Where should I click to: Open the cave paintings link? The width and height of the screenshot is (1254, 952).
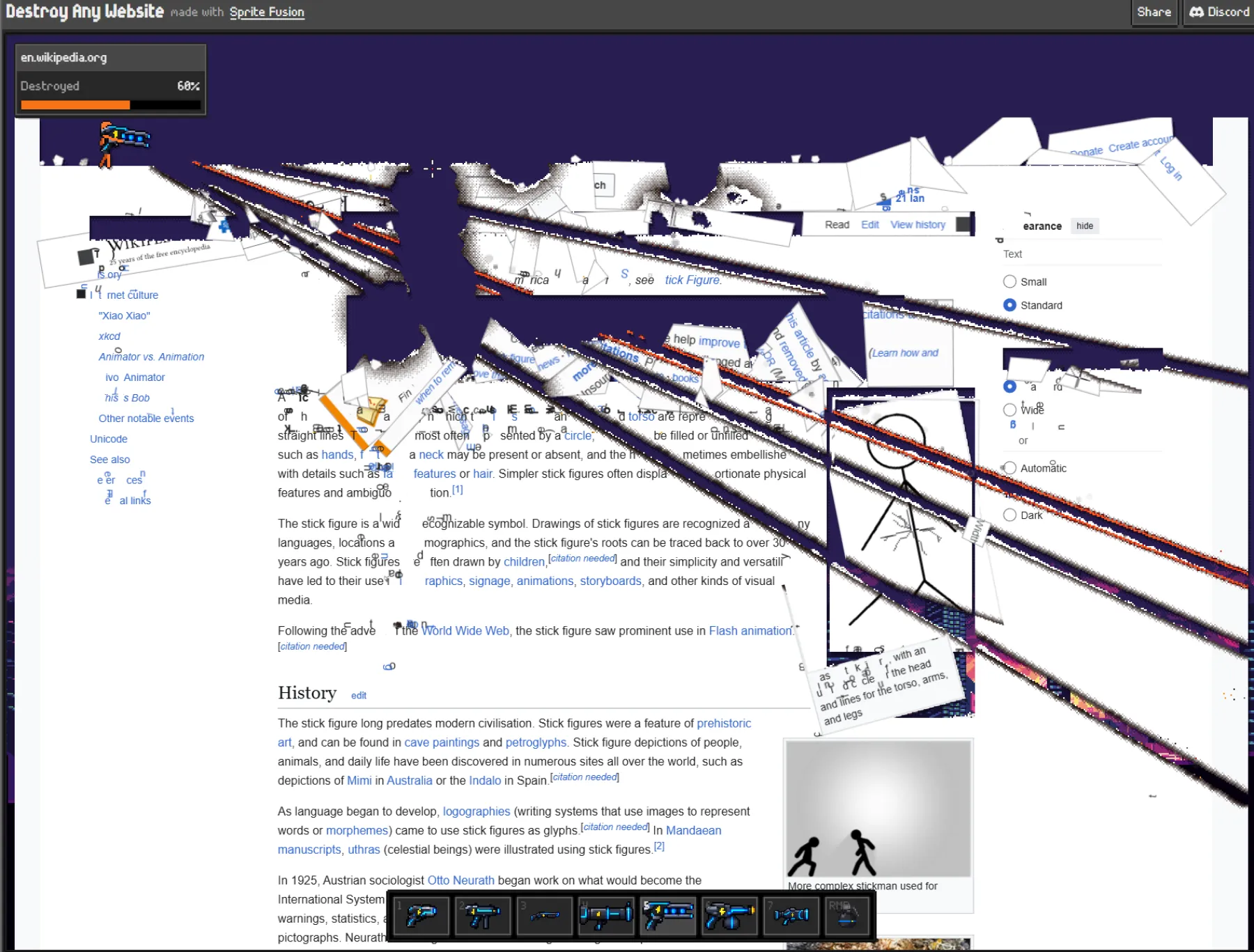click(442, 742)
